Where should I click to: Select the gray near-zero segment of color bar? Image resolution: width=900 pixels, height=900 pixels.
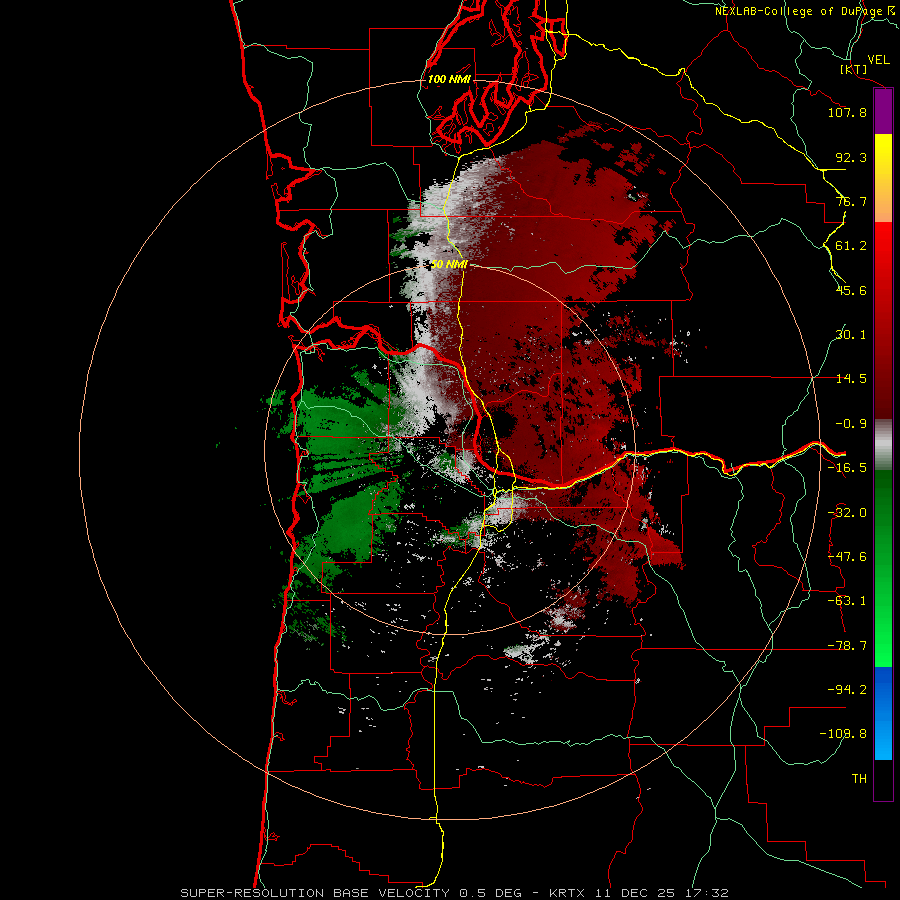(x=883, y=445)
